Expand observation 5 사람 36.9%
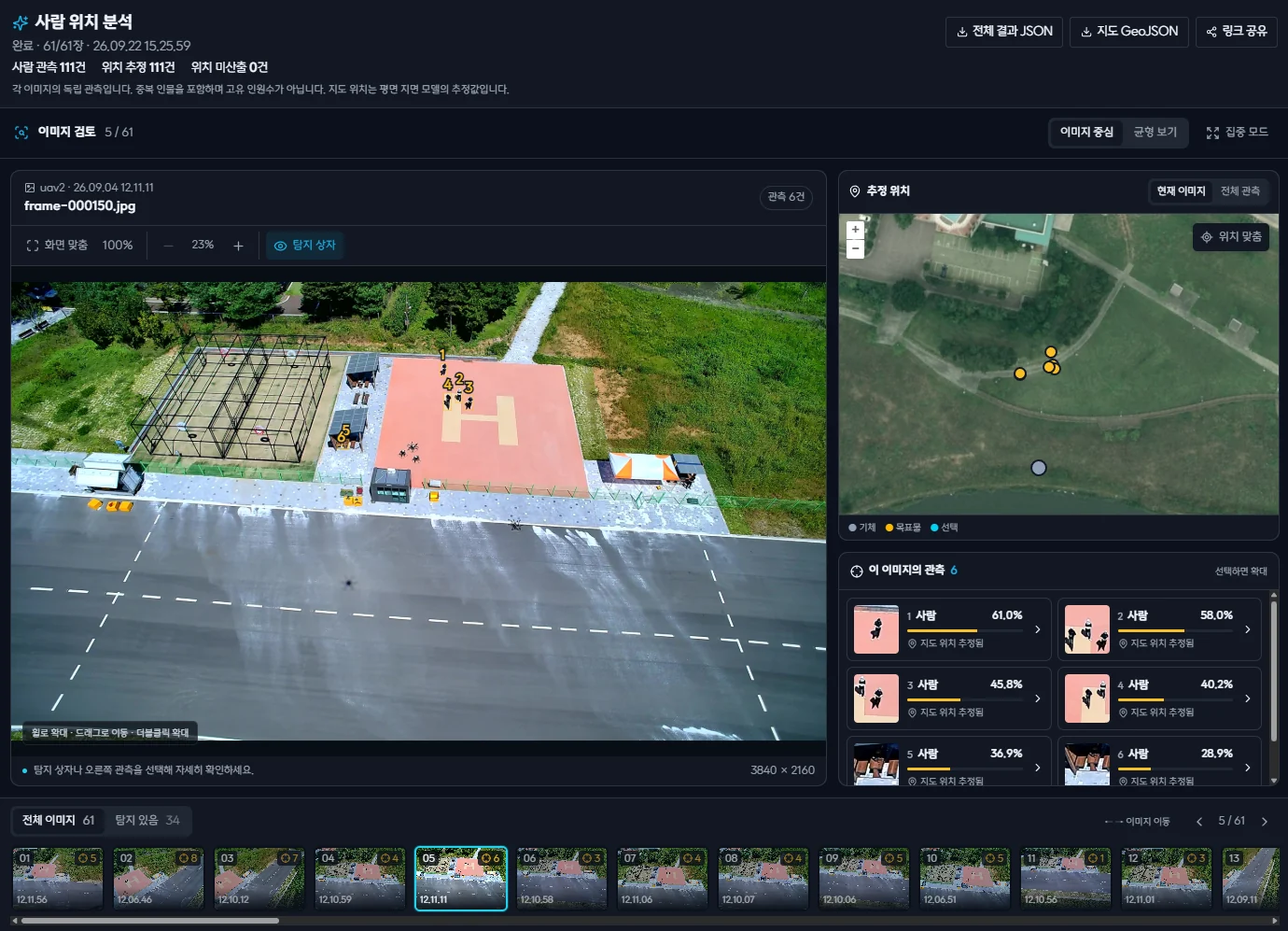1288x931 pixels. [x=949, y=761]
